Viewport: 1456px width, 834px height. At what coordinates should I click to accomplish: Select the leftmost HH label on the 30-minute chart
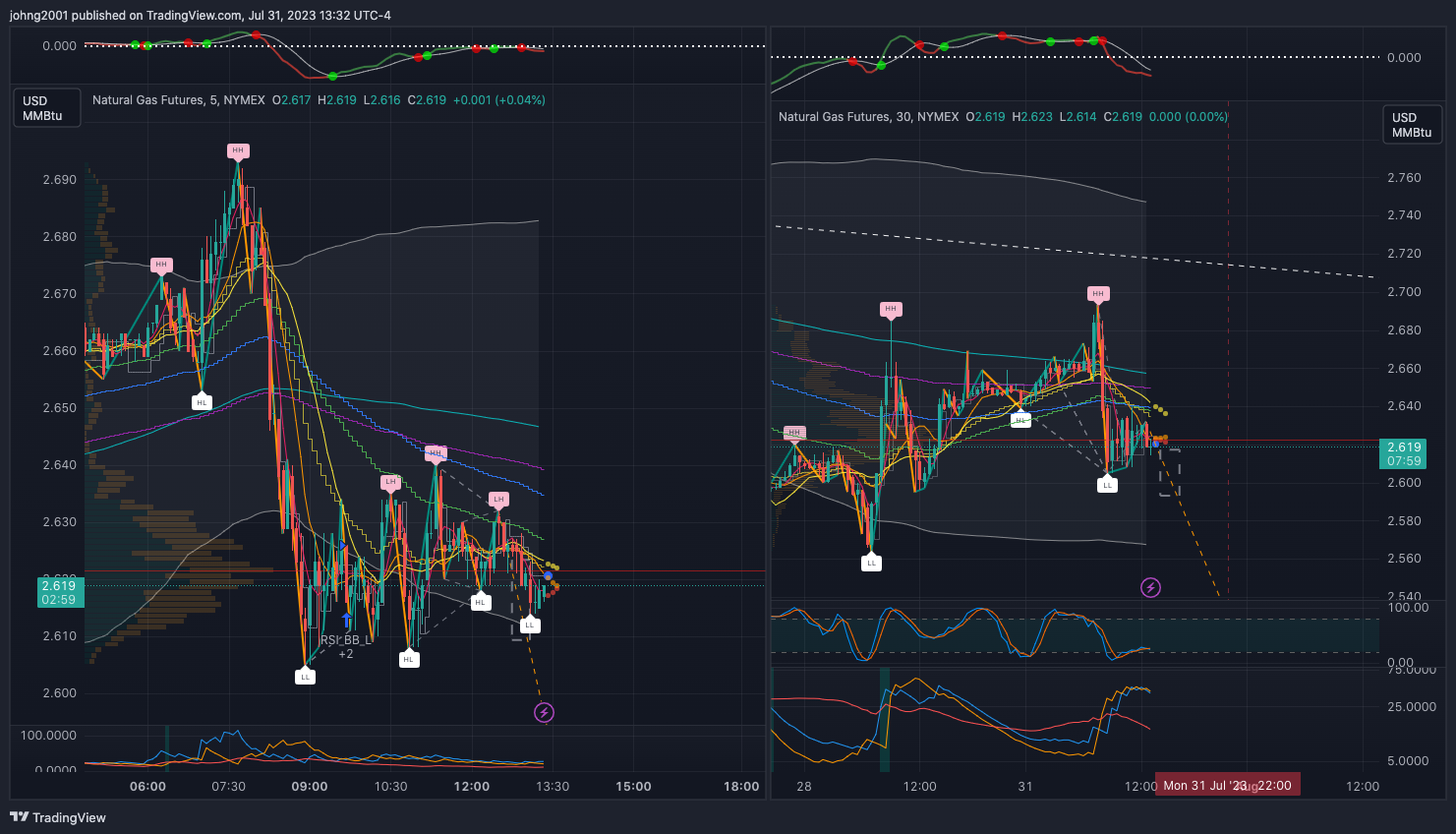pos(794,433)
